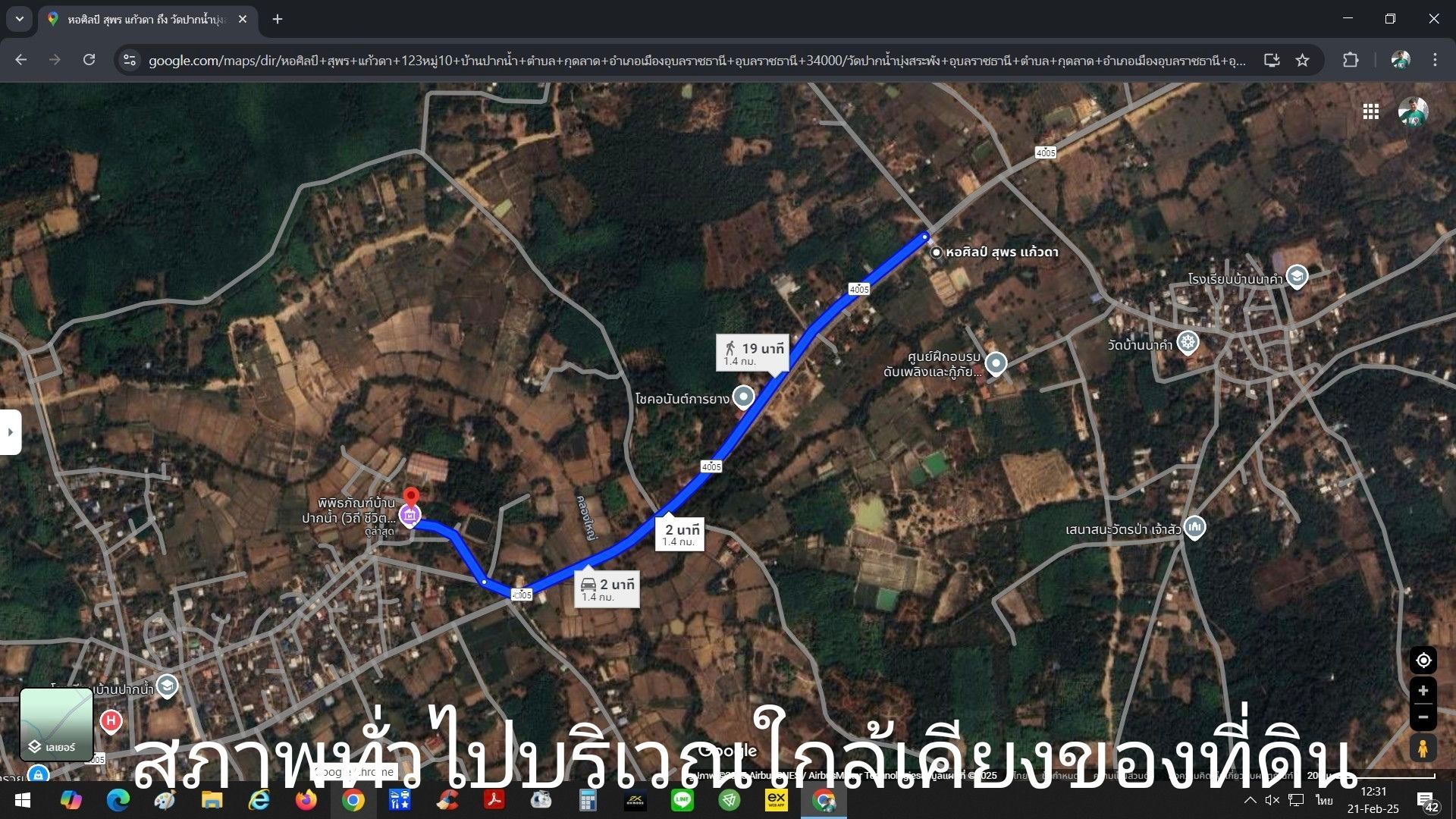The width and height of the screenshot is (1456, 819).
Task: Select the หอศิลป์ สุพร แก้วดา tab
Action: click(148, 19)
